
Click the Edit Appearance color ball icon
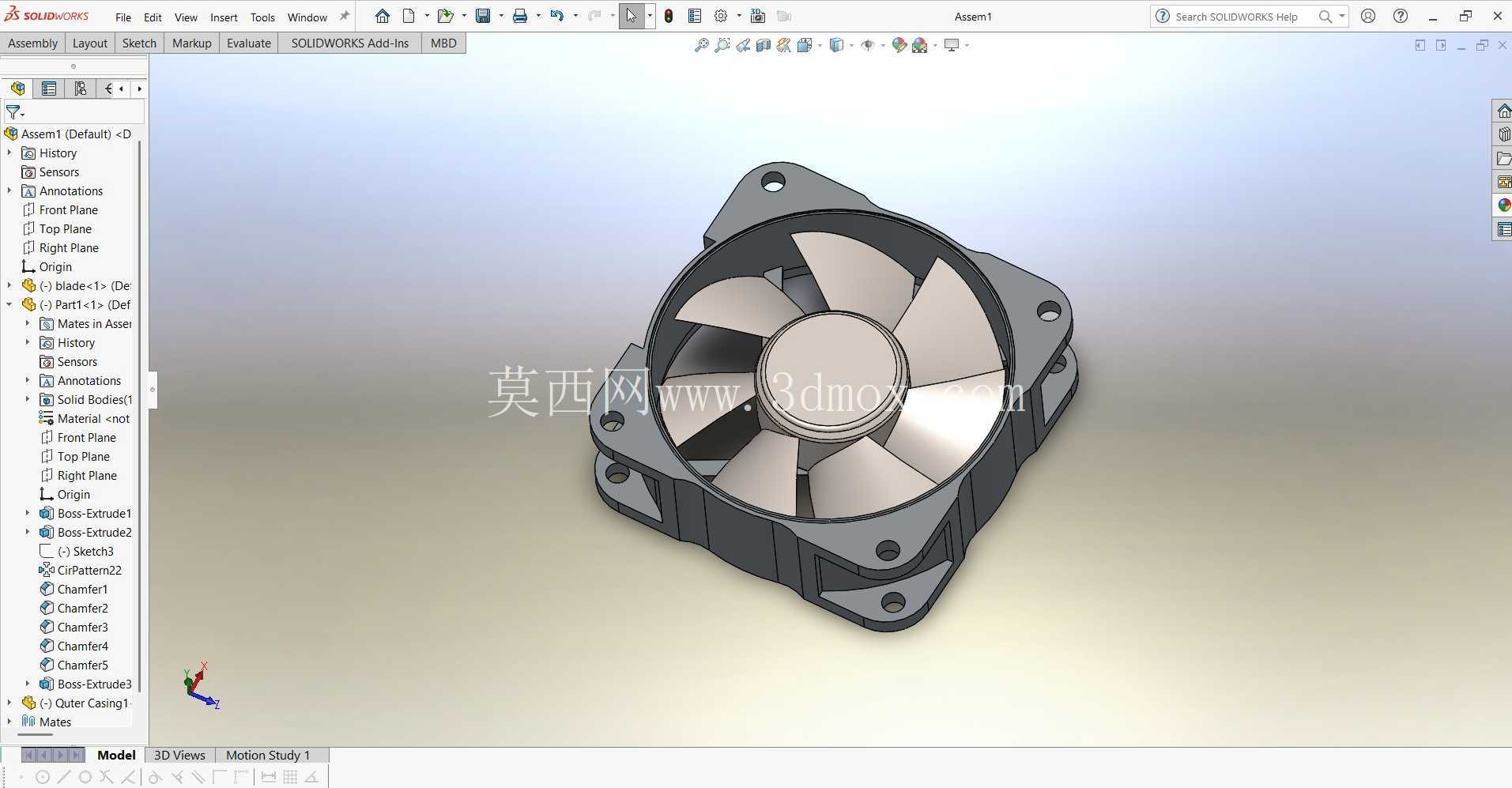[x=899, y=45]
